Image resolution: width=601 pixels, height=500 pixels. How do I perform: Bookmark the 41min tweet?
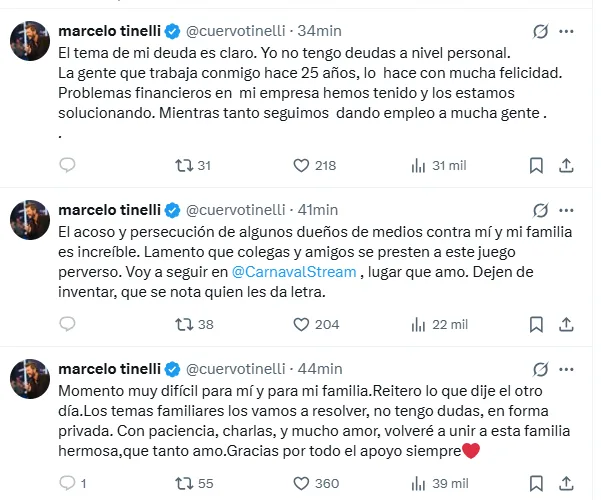[536, 324]
